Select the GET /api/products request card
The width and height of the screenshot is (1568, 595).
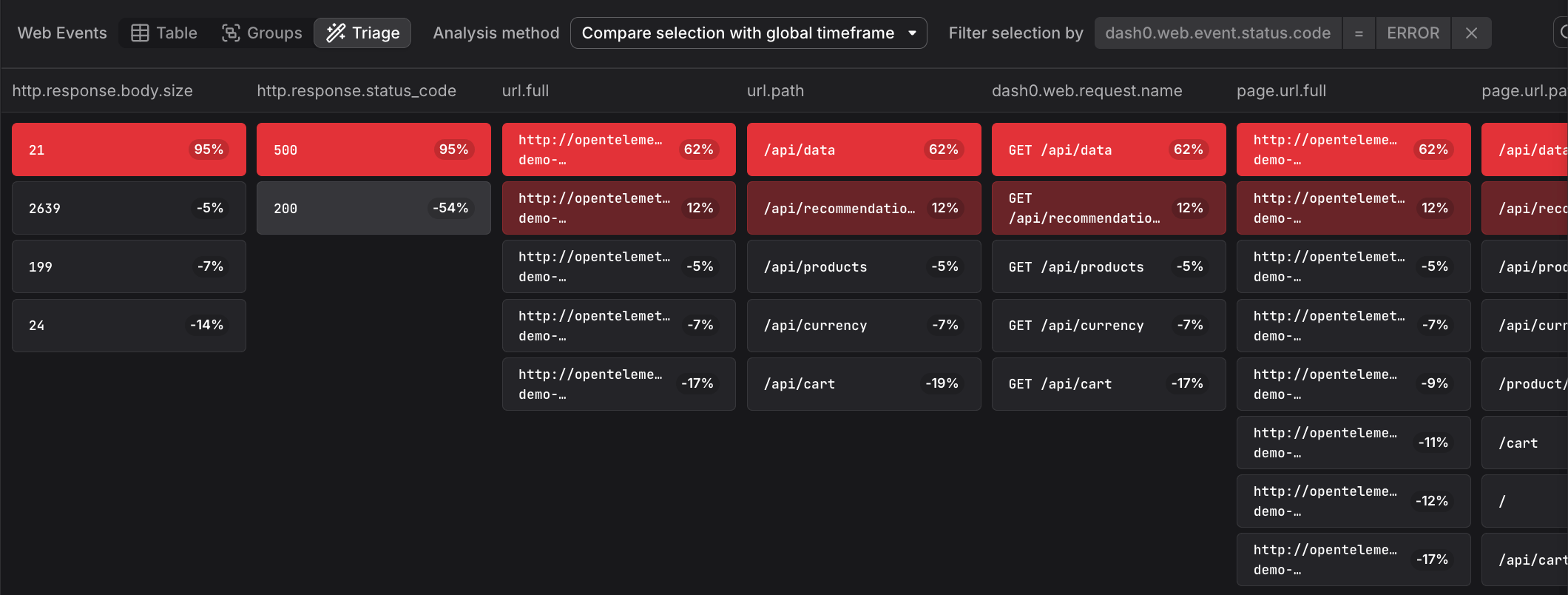coord(1109,266)
